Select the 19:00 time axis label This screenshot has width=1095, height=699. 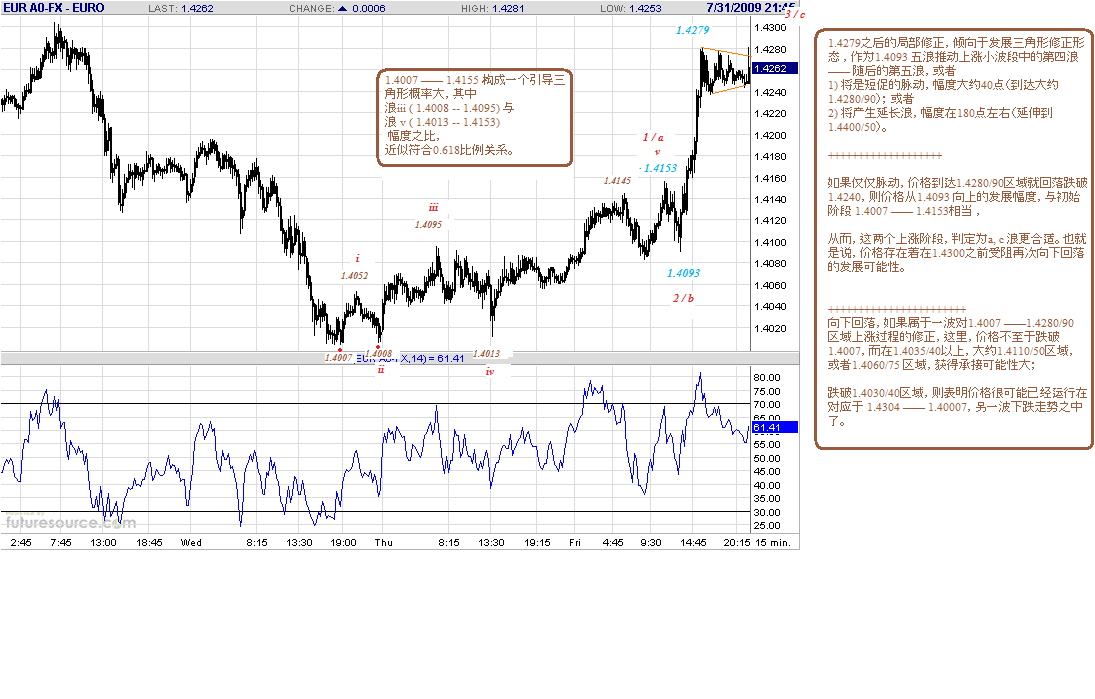point(343,543)
